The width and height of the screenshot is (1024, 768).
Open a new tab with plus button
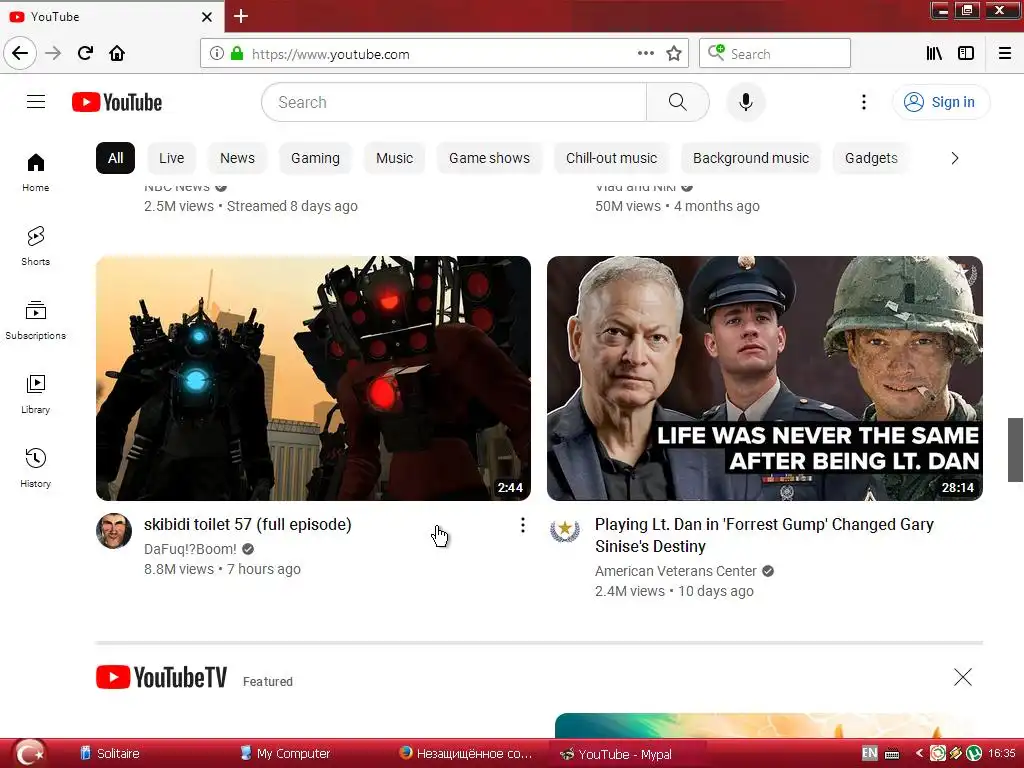pos(241,16)
